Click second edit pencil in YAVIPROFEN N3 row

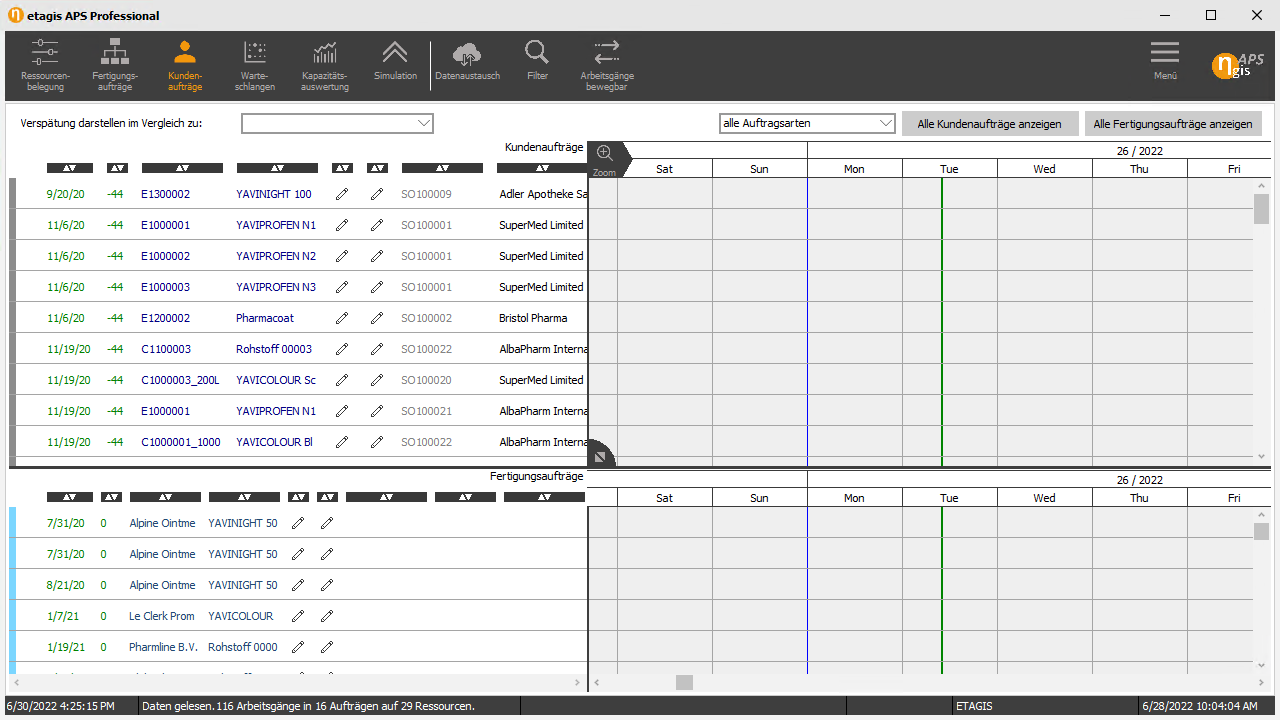[x=377, y=287]
